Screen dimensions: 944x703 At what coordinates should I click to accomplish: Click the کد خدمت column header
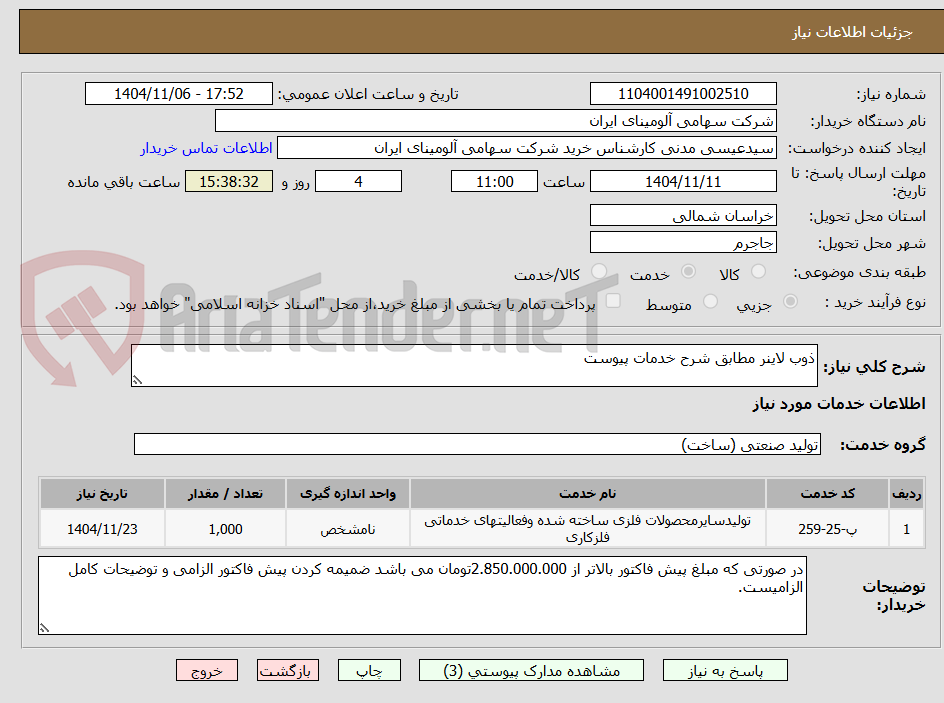[827, 494]
